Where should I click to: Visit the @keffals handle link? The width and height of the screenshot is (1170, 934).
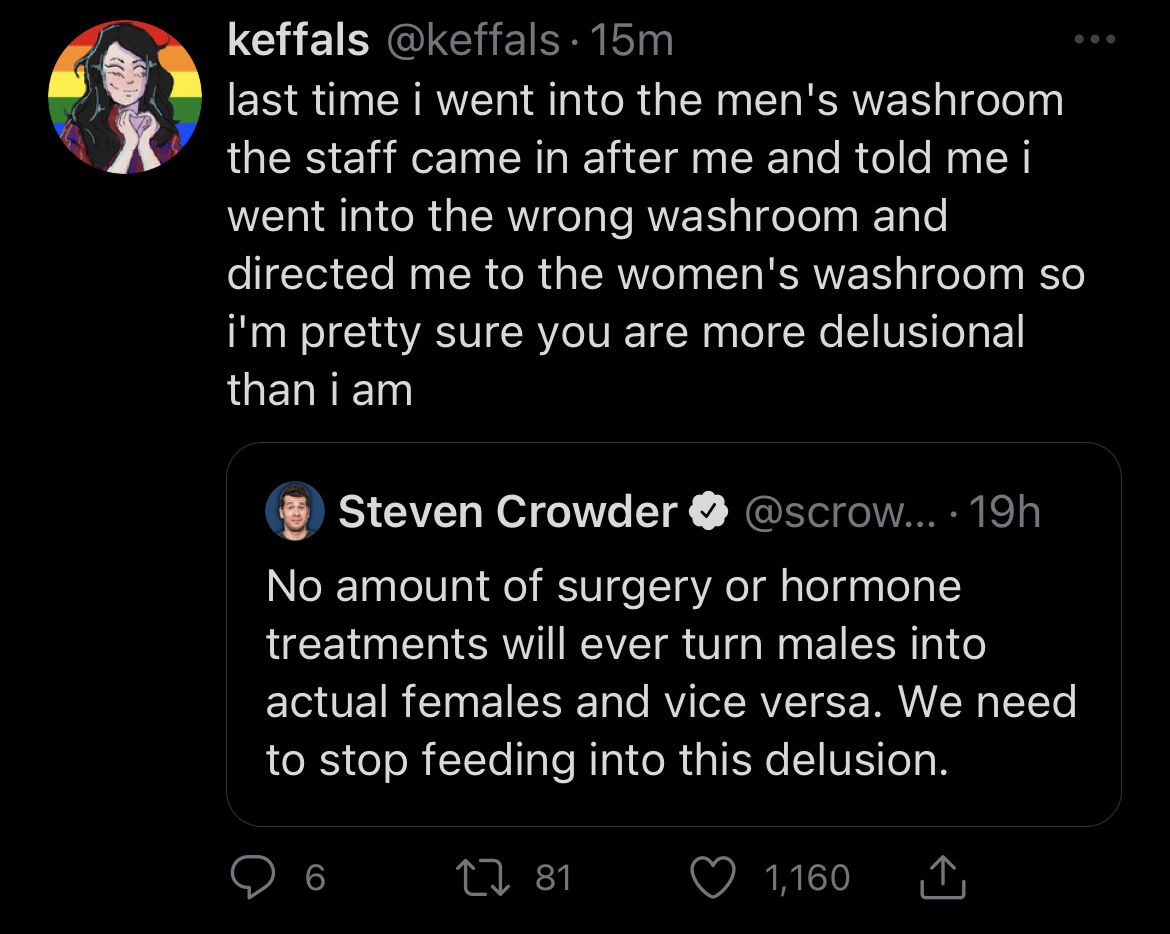[473, 40]
